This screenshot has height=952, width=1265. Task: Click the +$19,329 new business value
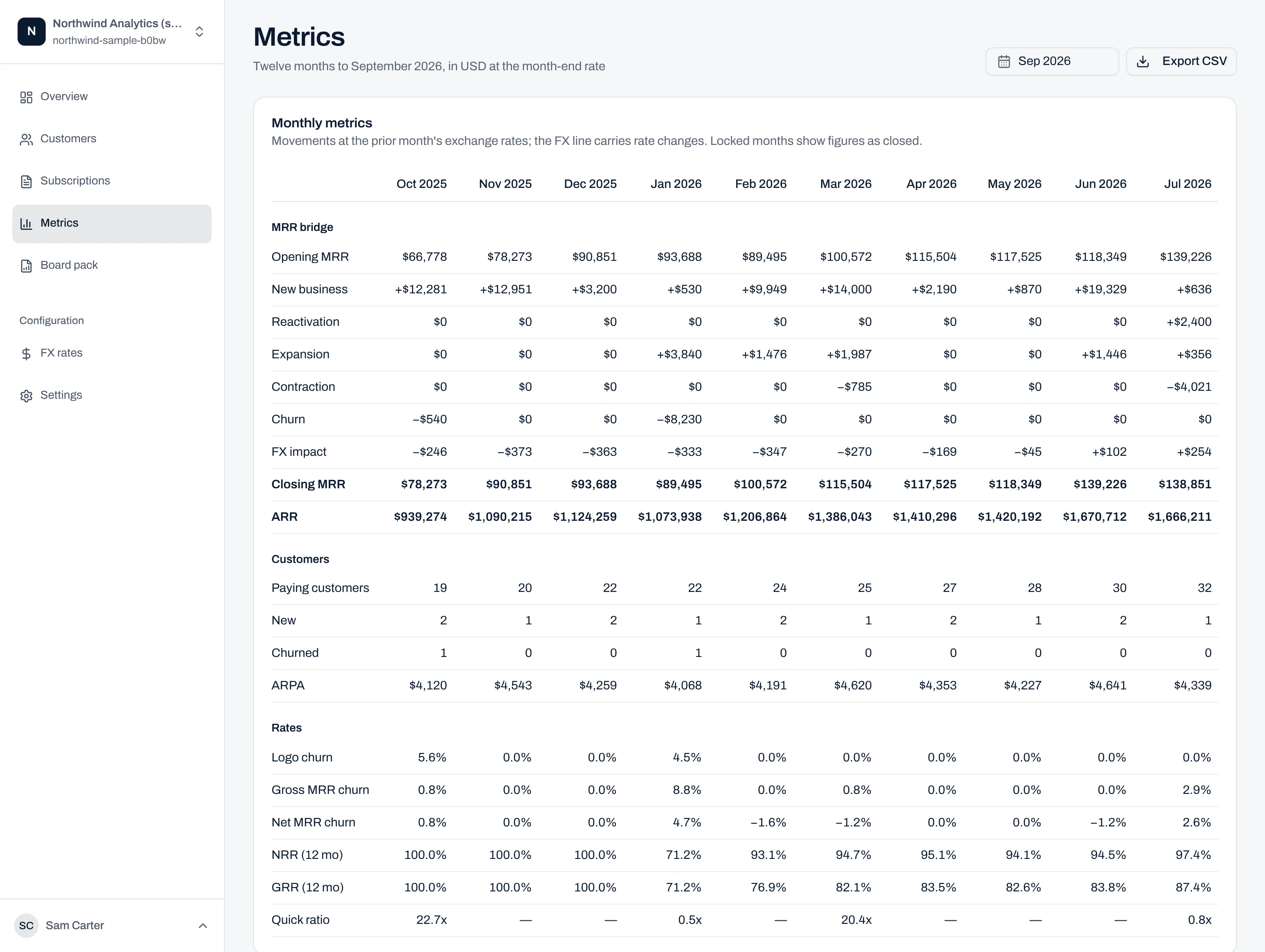(x=1100, y=289)
